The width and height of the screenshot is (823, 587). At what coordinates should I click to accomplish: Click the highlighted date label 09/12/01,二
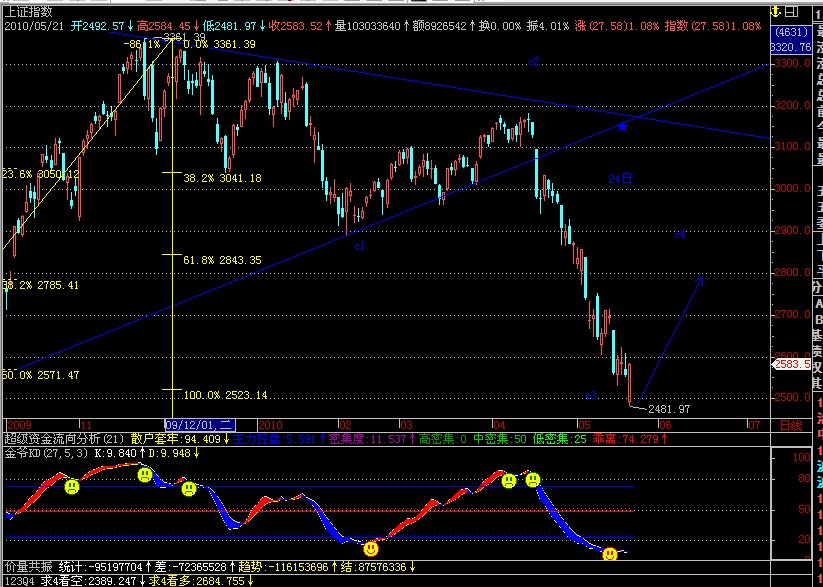[x=200, y=425]
